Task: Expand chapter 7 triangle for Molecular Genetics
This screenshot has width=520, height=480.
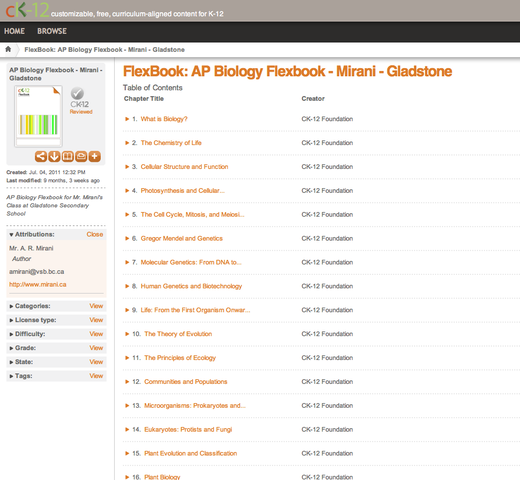Action: pyautogui.click(x=127, y=262)
